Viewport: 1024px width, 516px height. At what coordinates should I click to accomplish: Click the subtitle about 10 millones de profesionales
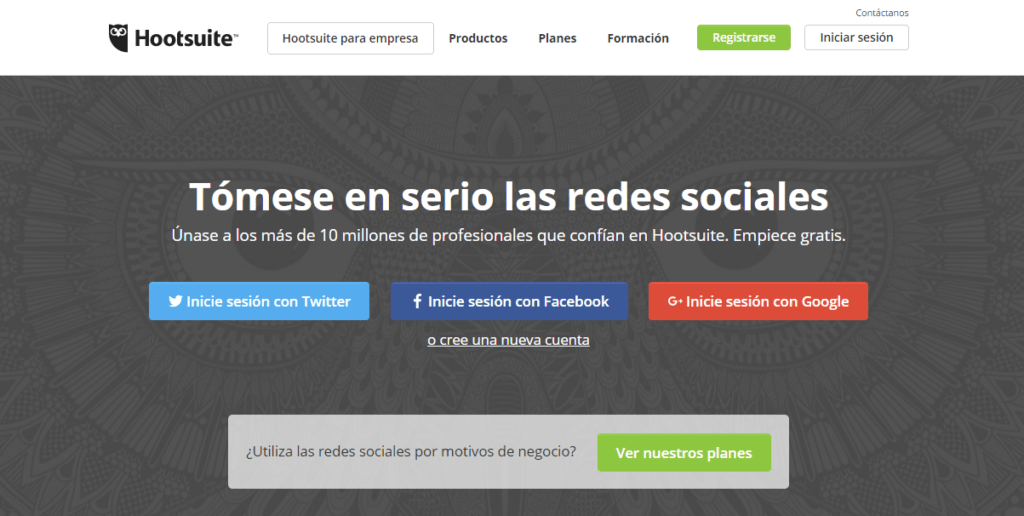point(509,235)
